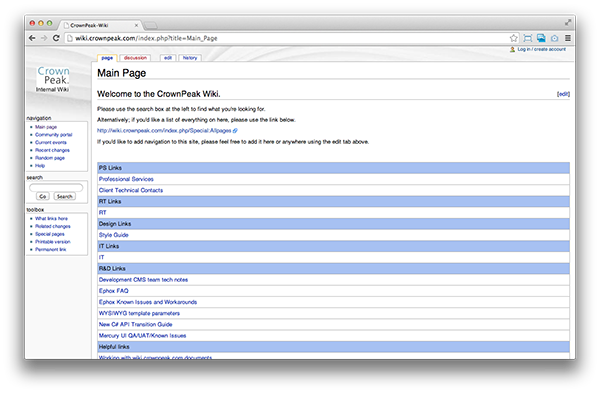This screenshot has width=600, height=393.
Task: Click the Go button in sidebar
Action: pyautogui.click(x=42, y=196)
